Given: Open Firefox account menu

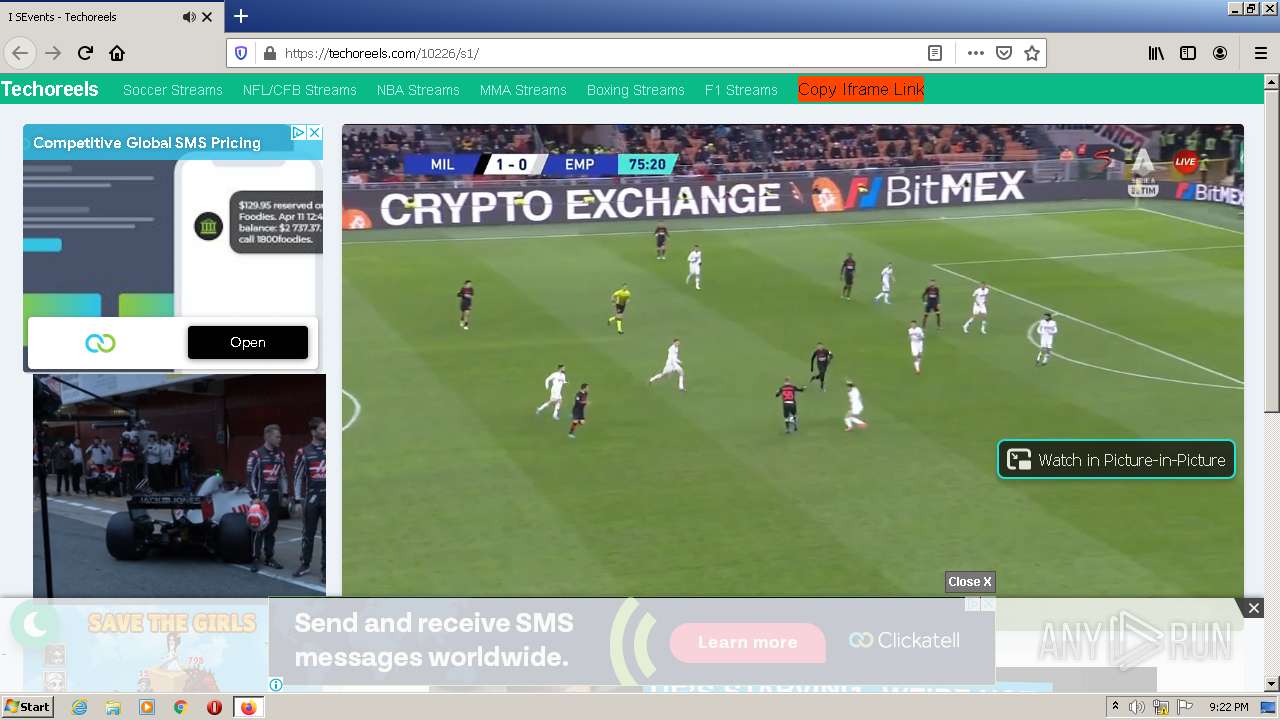Looking at the screenshot, I should click(1220, 53).
